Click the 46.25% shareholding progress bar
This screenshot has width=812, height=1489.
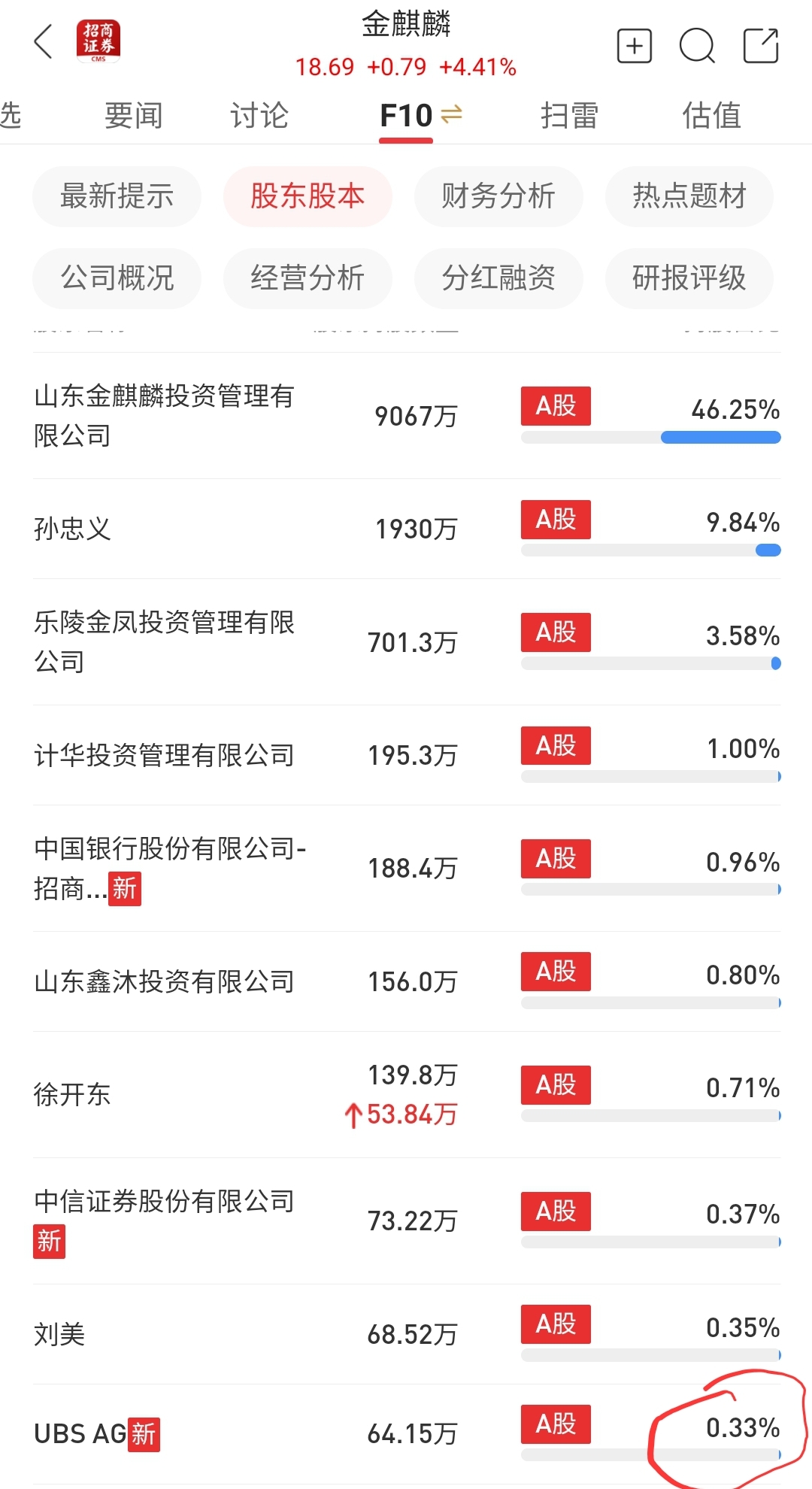point(651,438)
